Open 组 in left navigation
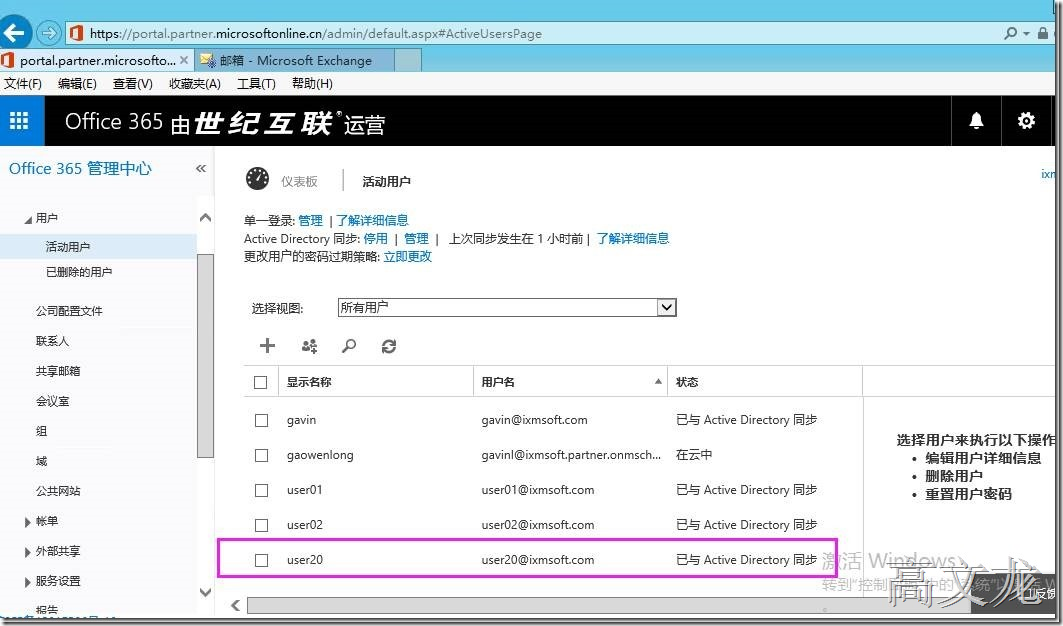The height and width of the screenshot is (626, 1063). click(x=41, y=431)
